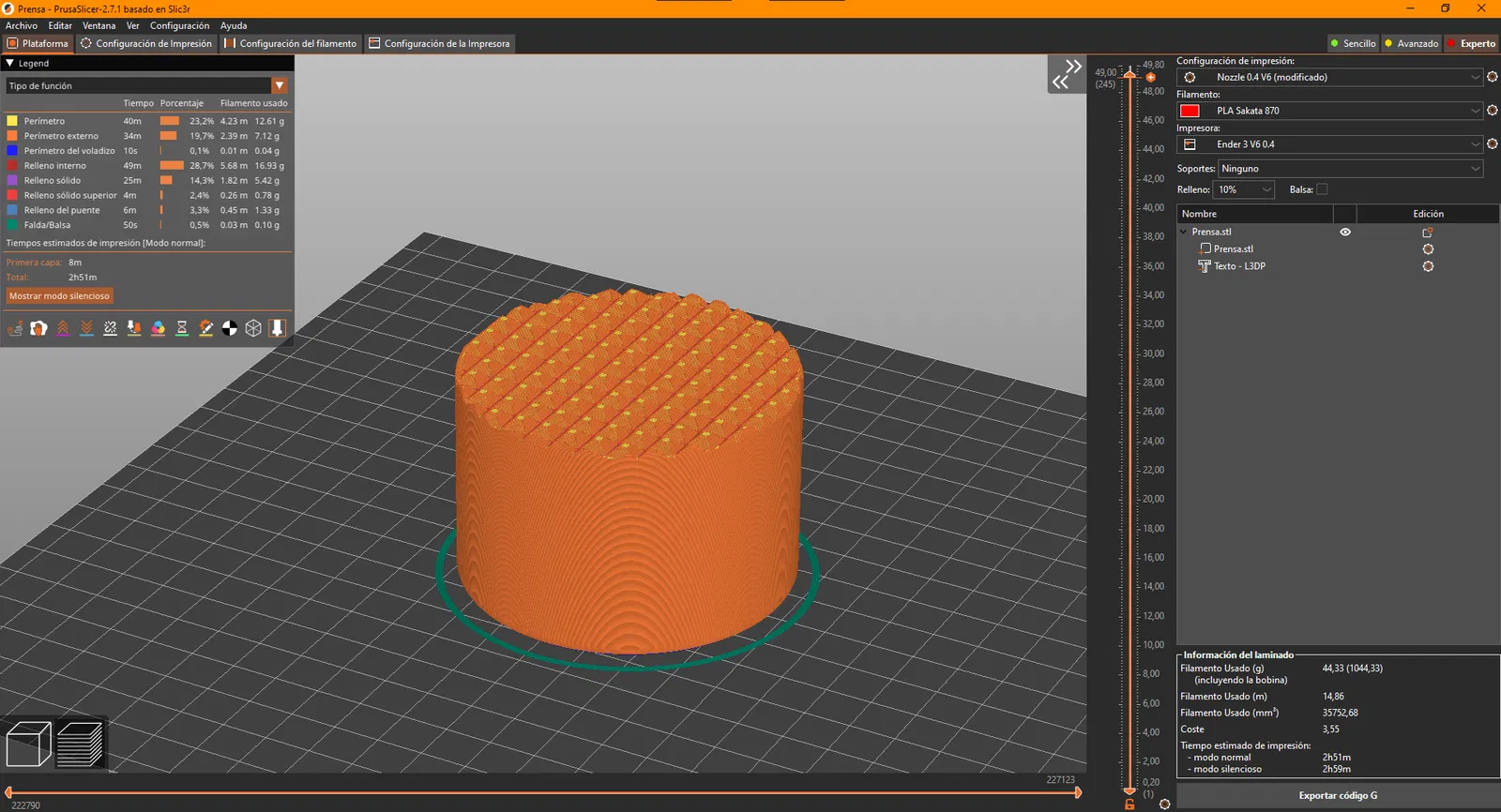Toggle color changes icon in legend toolbar
This screenshot has height=812, width=1501.
pos(159,328)
